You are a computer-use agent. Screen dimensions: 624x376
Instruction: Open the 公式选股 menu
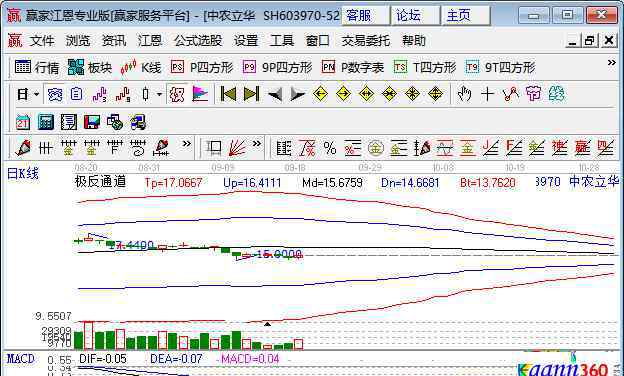pos(198,41)
